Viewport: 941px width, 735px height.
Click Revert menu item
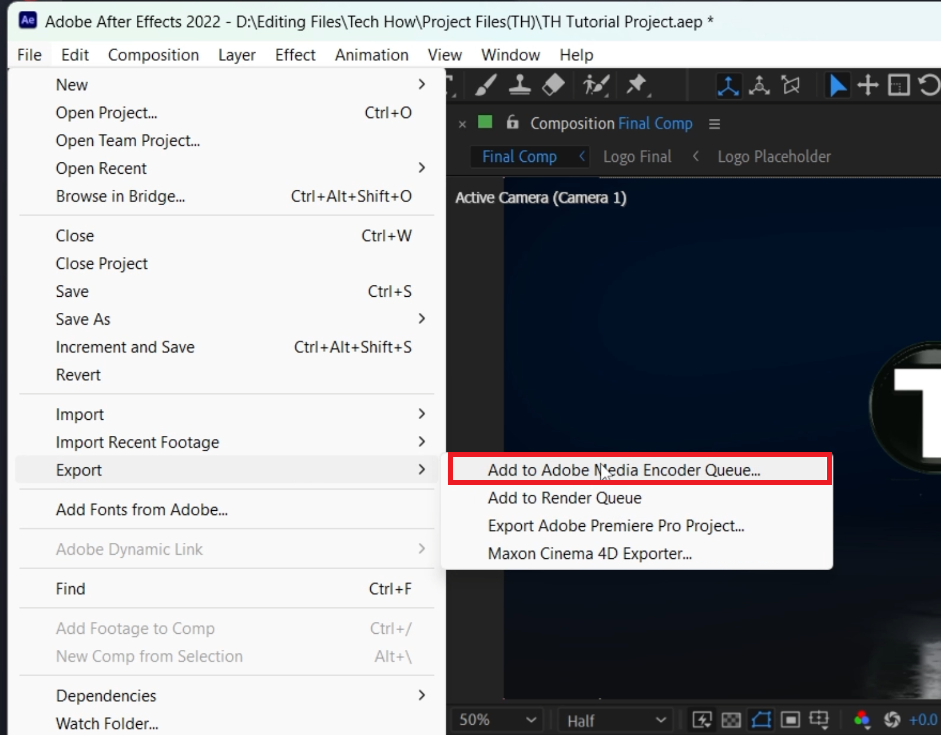point(226,375)
